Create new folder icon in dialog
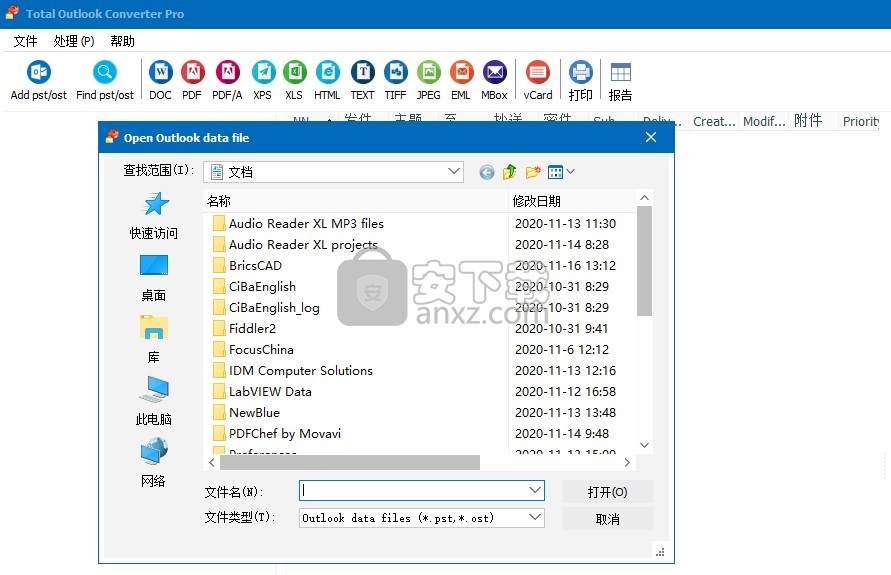The height and width of the screenshot is (575, 891). [x=532, y=172]
